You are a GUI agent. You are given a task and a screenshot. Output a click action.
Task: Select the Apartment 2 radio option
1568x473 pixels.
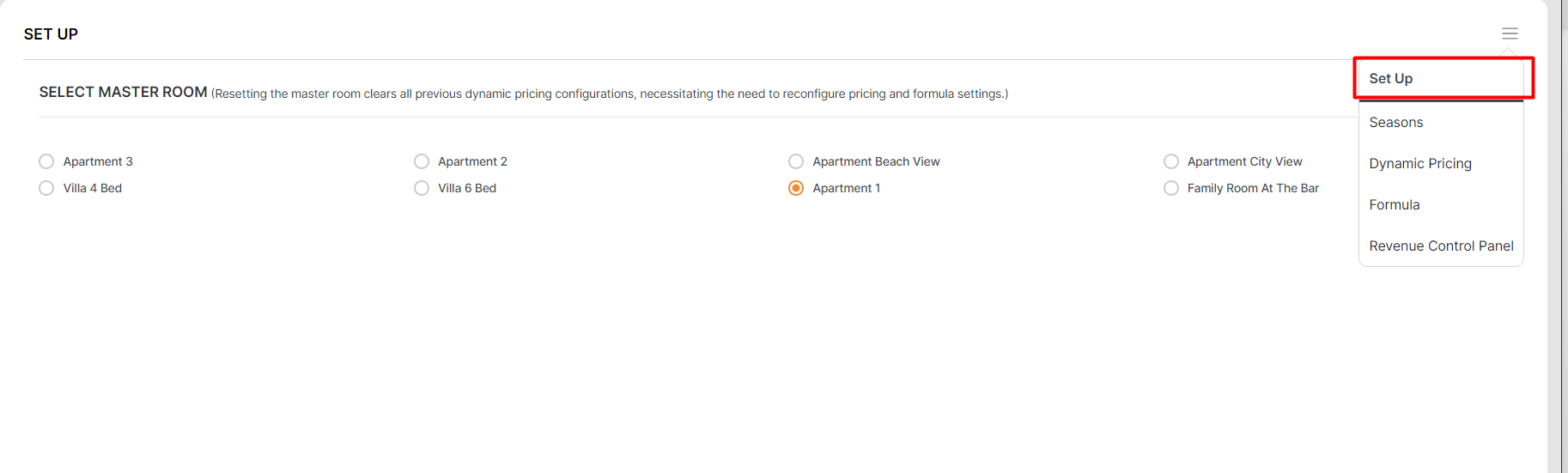click(x=422, y=161)
